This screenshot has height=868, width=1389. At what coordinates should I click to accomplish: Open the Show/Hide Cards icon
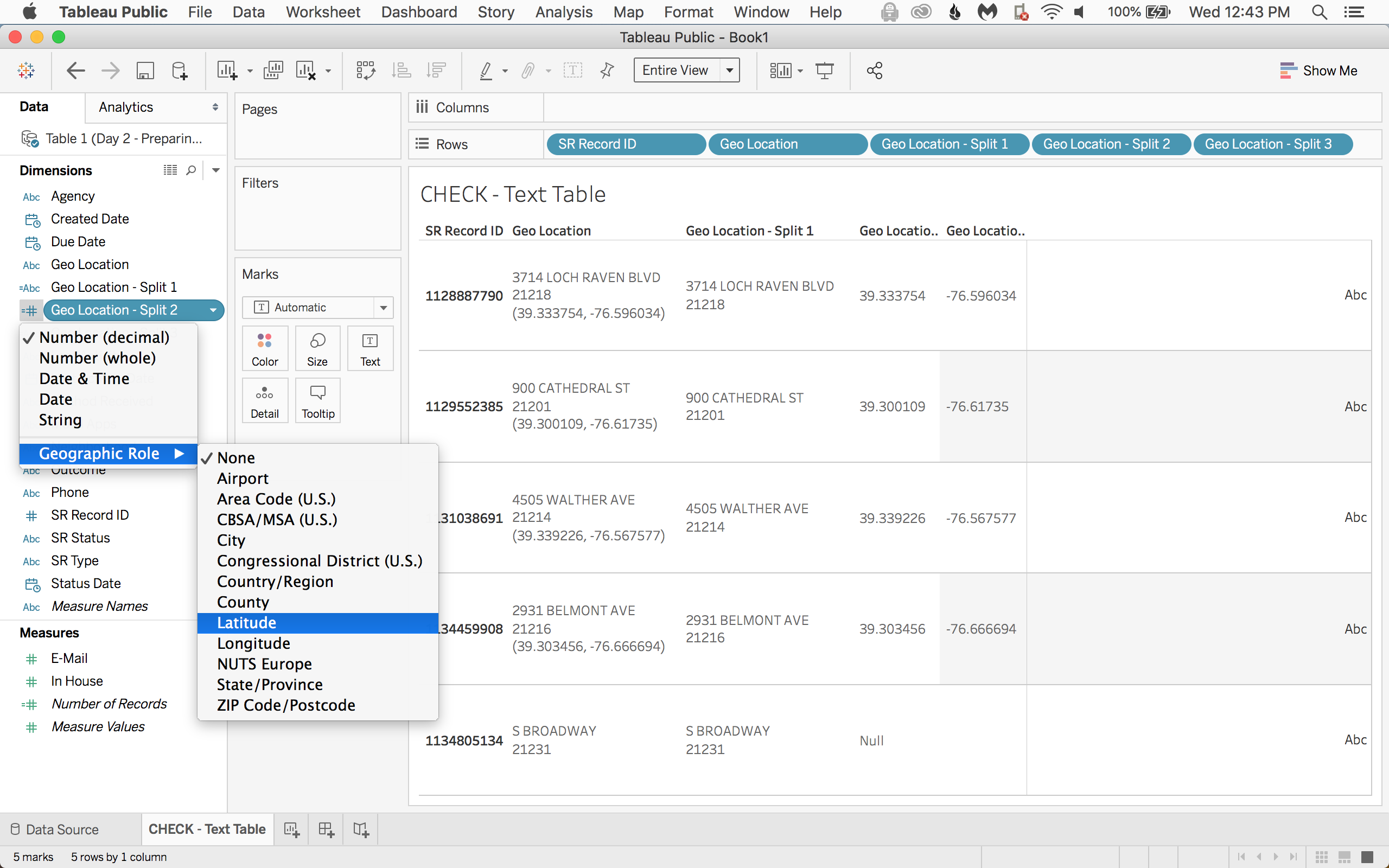(781, 71)
